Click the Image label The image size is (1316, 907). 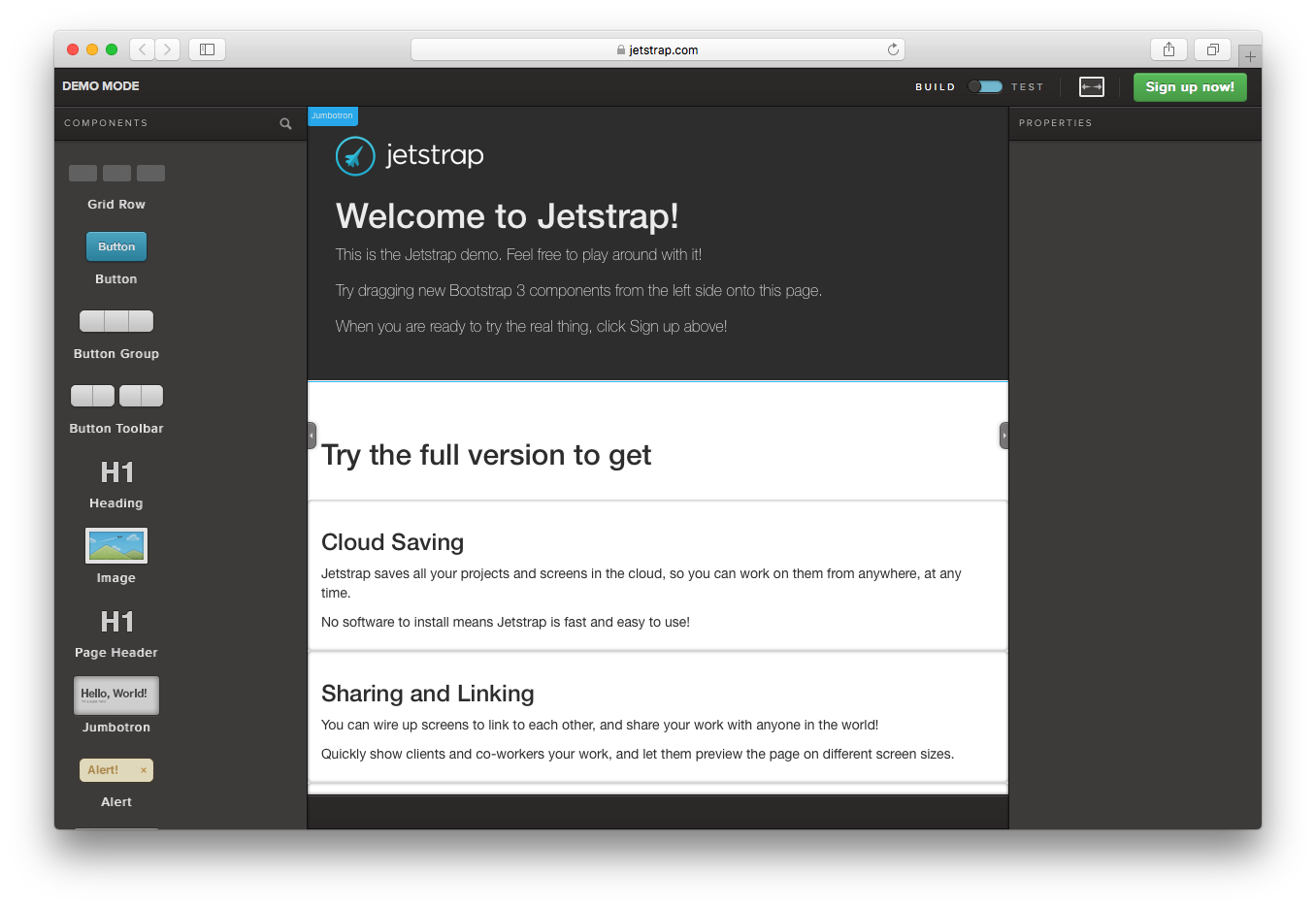[116, 578]
